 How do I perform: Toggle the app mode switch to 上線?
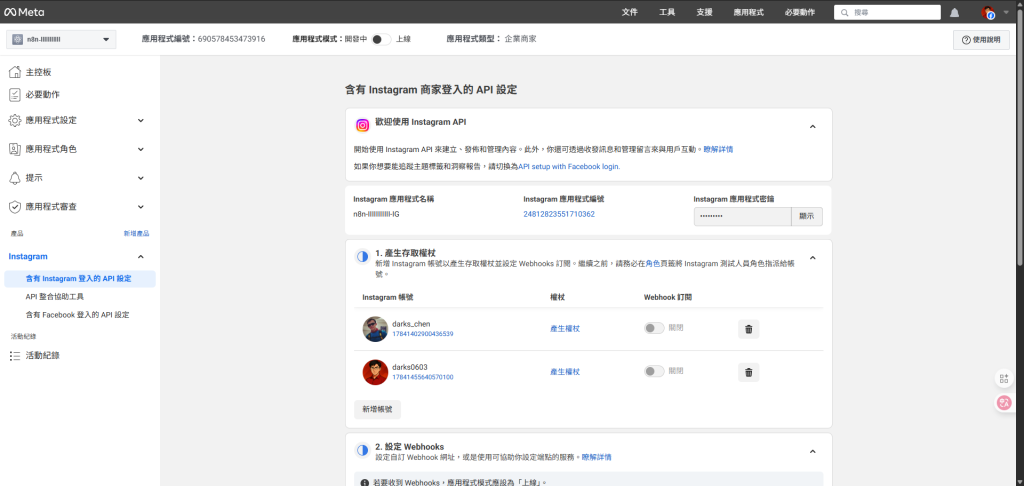coord(381,39)
